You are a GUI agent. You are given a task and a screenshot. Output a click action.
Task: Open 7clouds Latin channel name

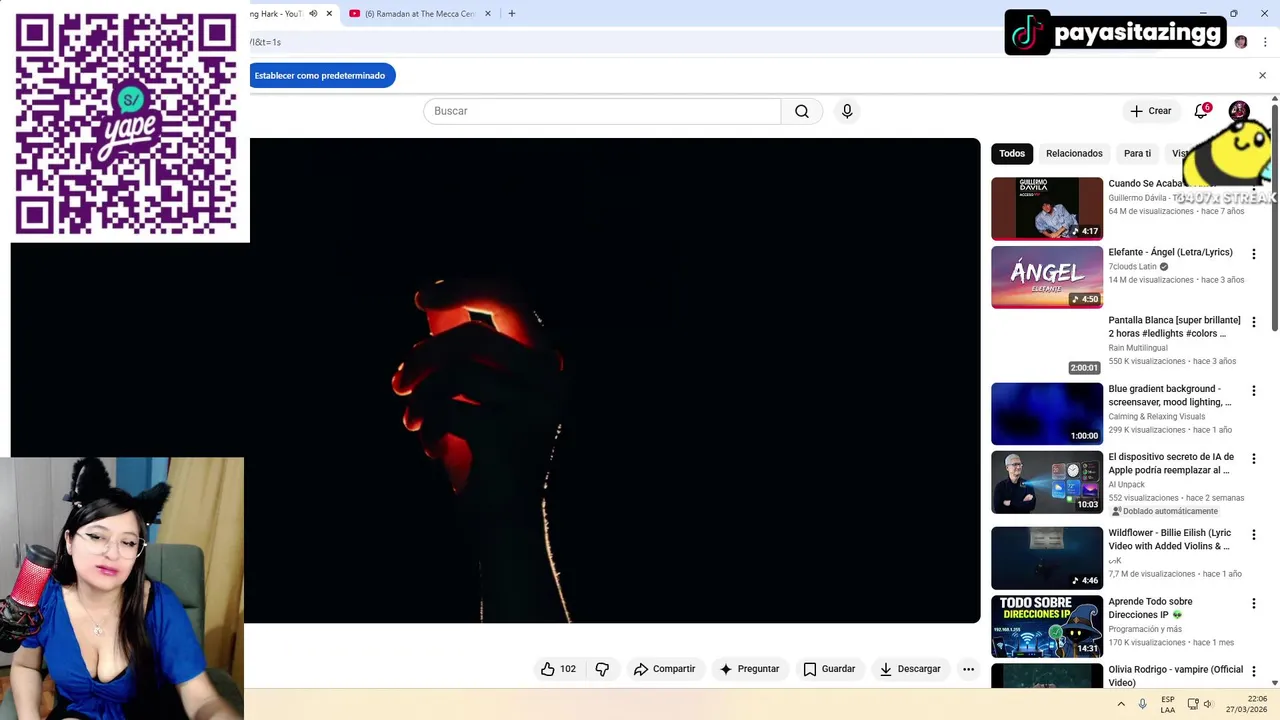(x=1132, y=267)
